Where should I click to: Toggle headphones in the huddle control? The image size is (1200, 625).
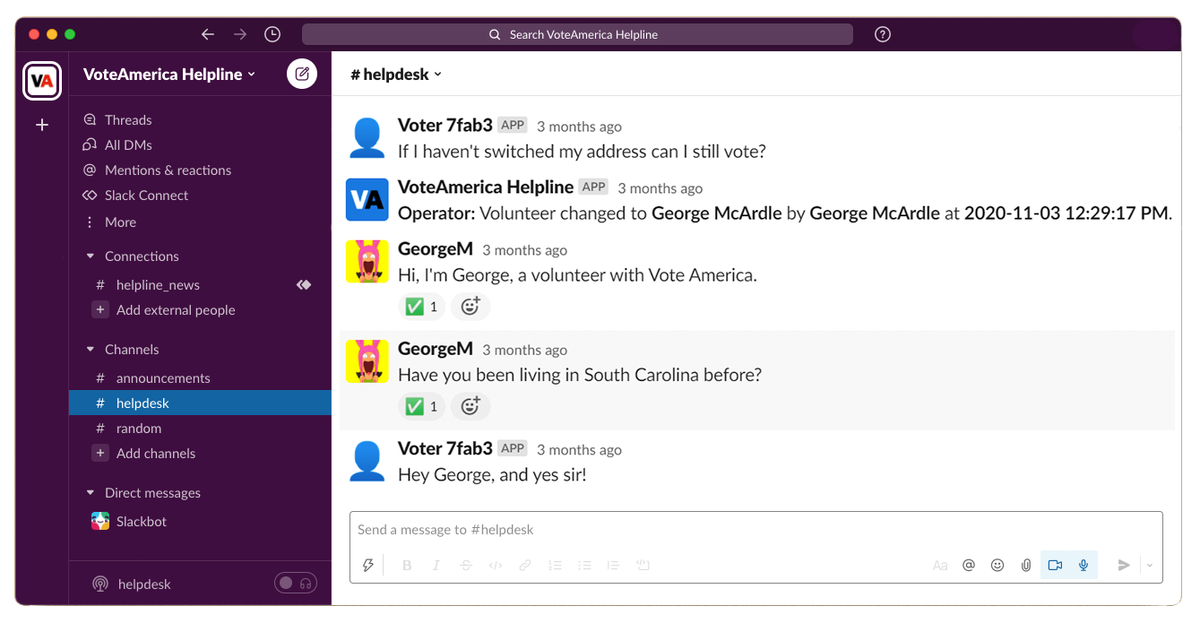(x=305, y=582)
